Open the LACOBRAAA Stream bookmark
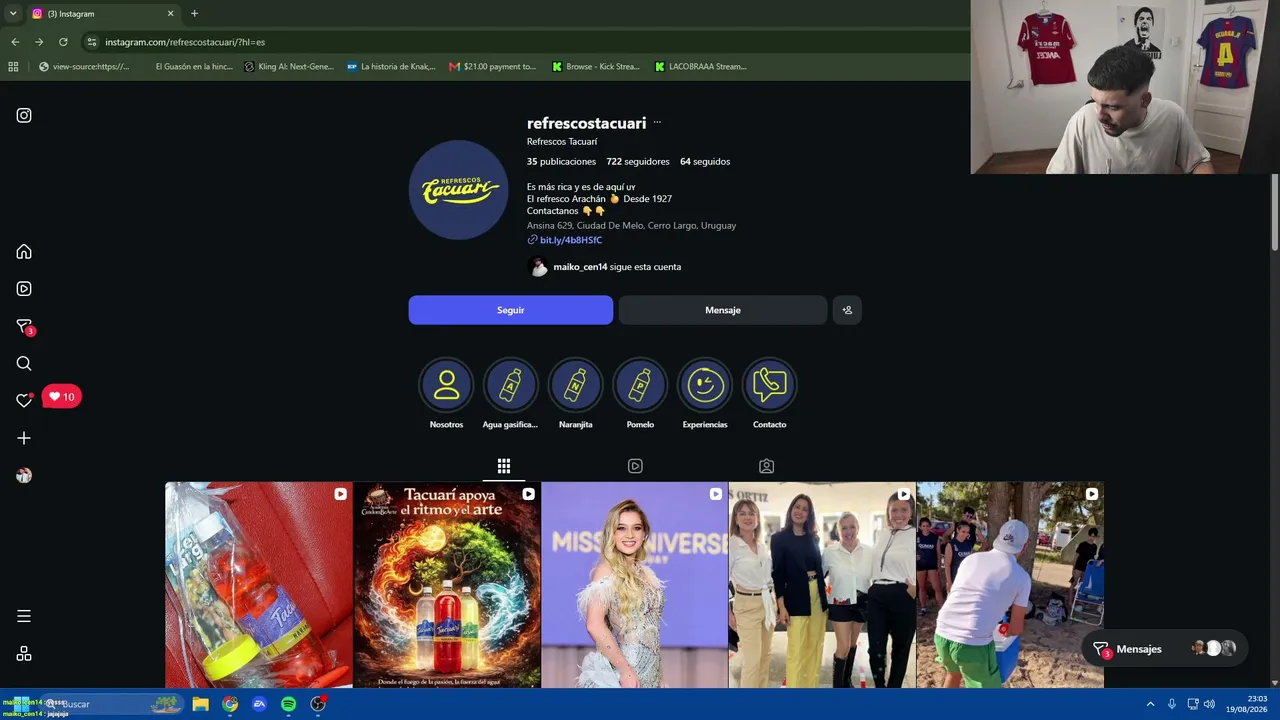Screen dimensions: 1280x720 click(701, 67)
